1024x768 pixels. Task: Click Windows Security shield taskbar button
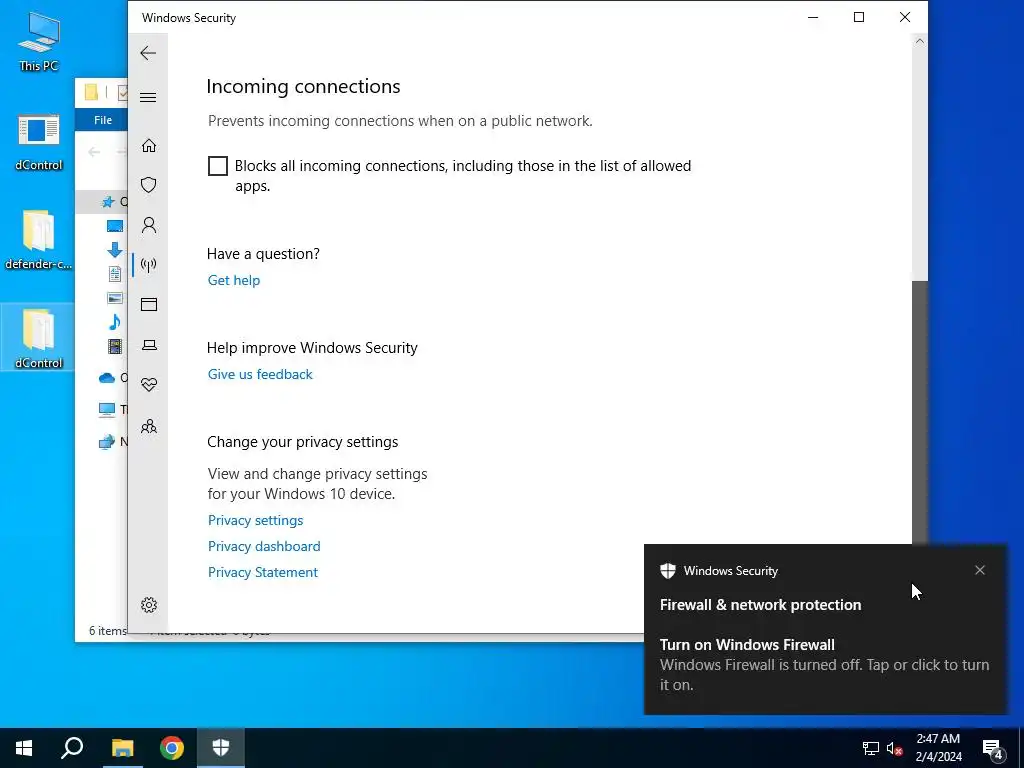[221, 748]
